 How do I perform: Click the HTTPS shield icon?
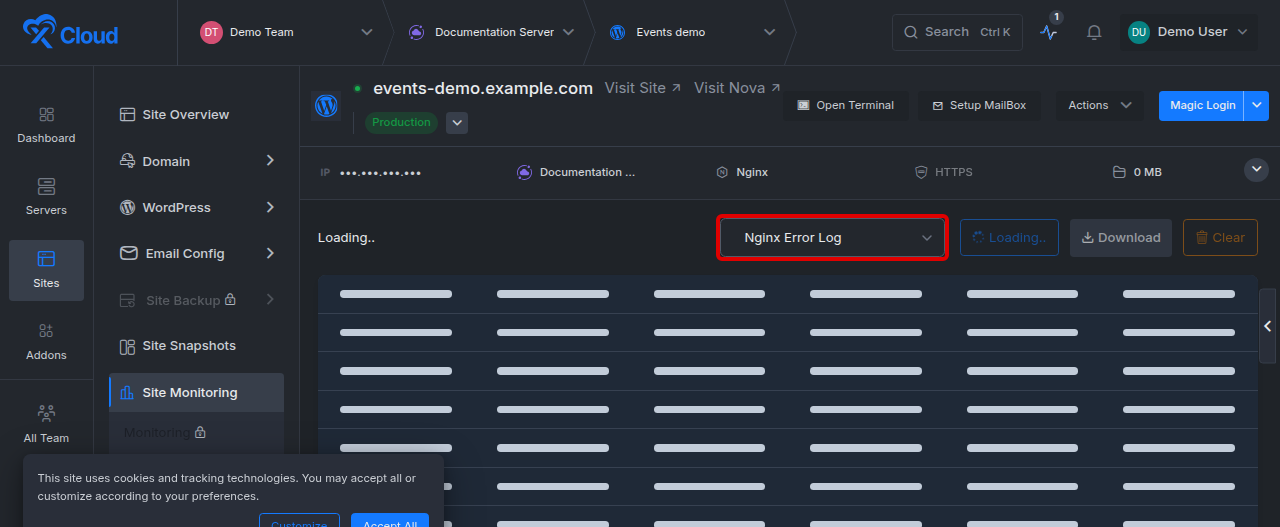tap(921, 172)
